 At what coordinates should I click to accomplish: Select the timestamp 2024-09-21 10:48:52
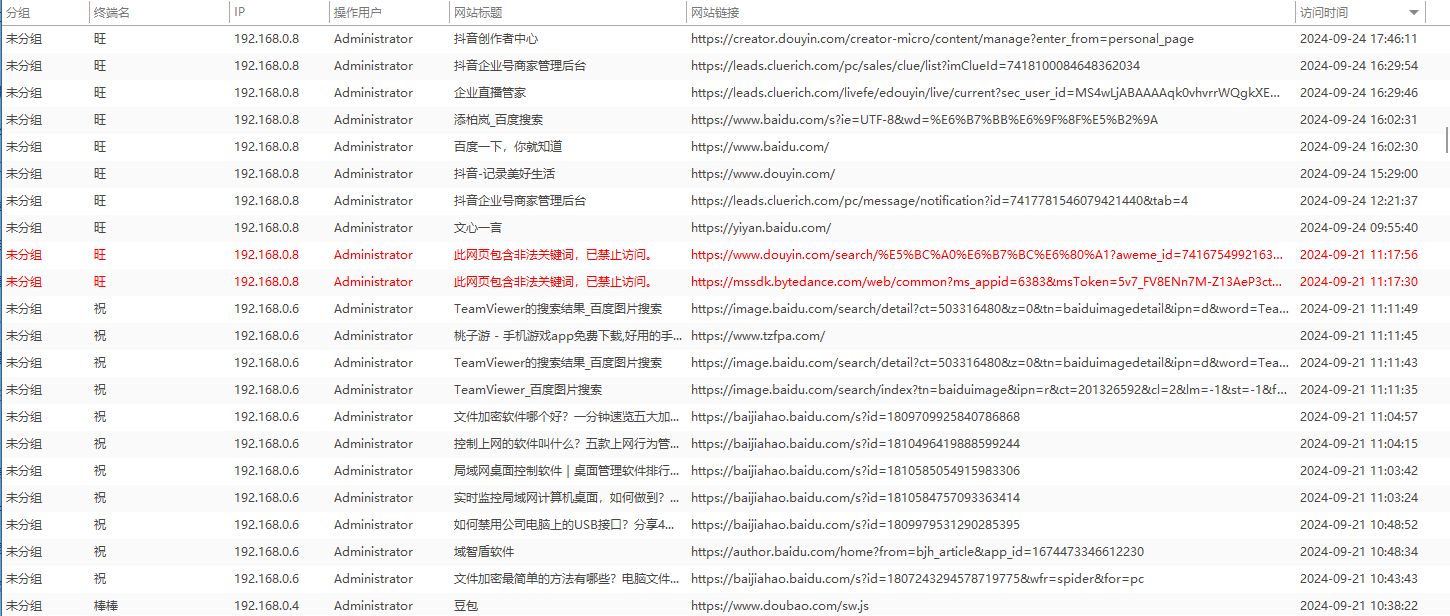[1359, 525]
